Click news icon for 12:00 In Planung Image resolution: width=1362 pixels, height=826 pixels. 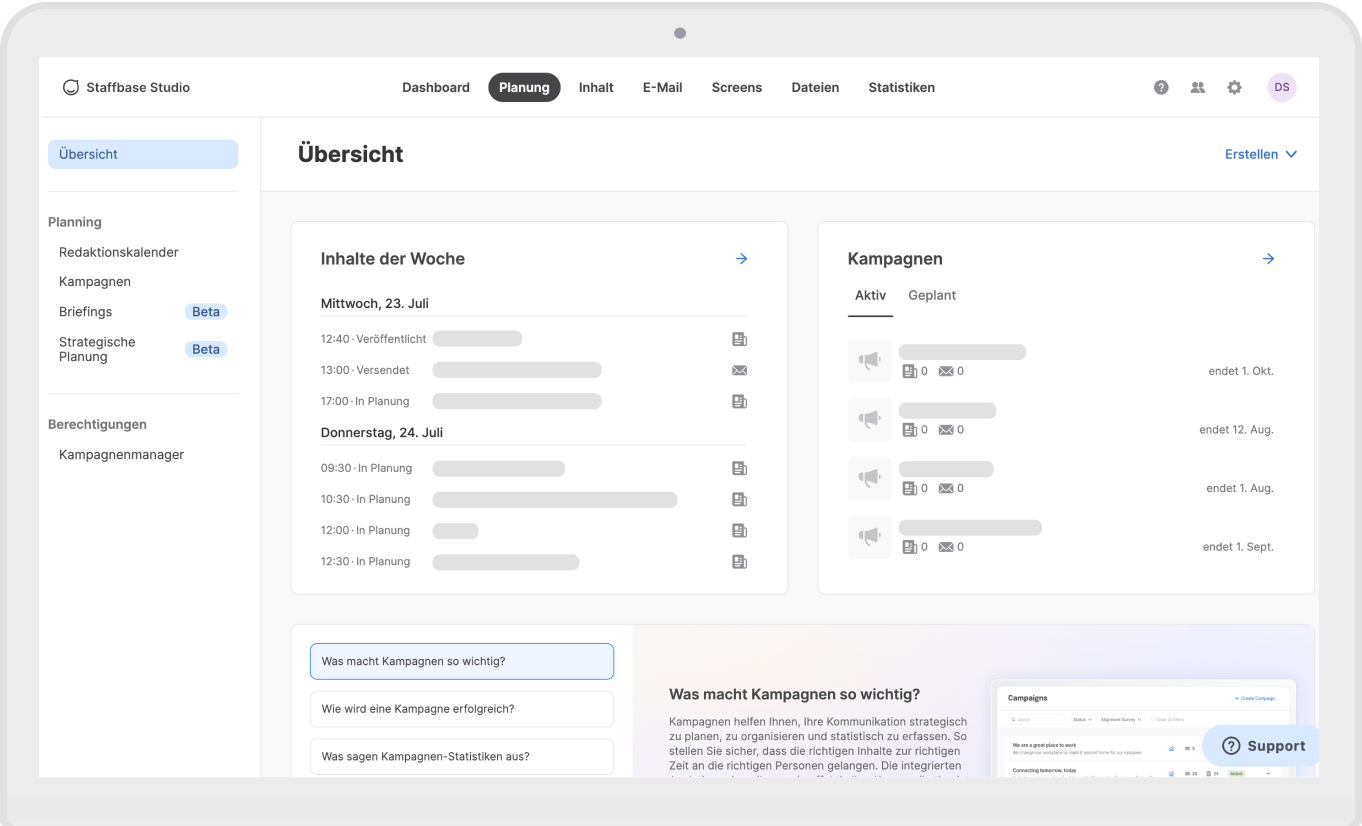coord(739,530)
